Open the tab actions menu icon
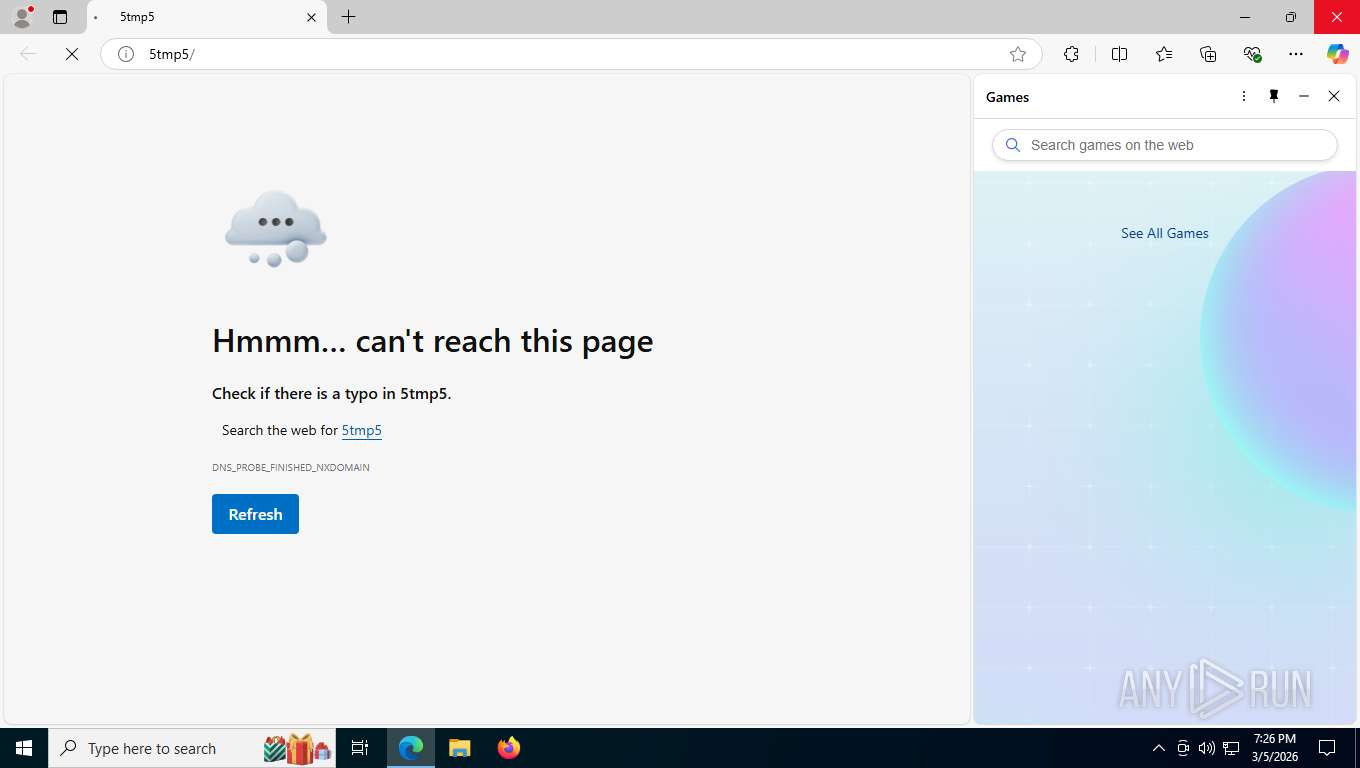 pyautogui.click(x=60, y=17)
